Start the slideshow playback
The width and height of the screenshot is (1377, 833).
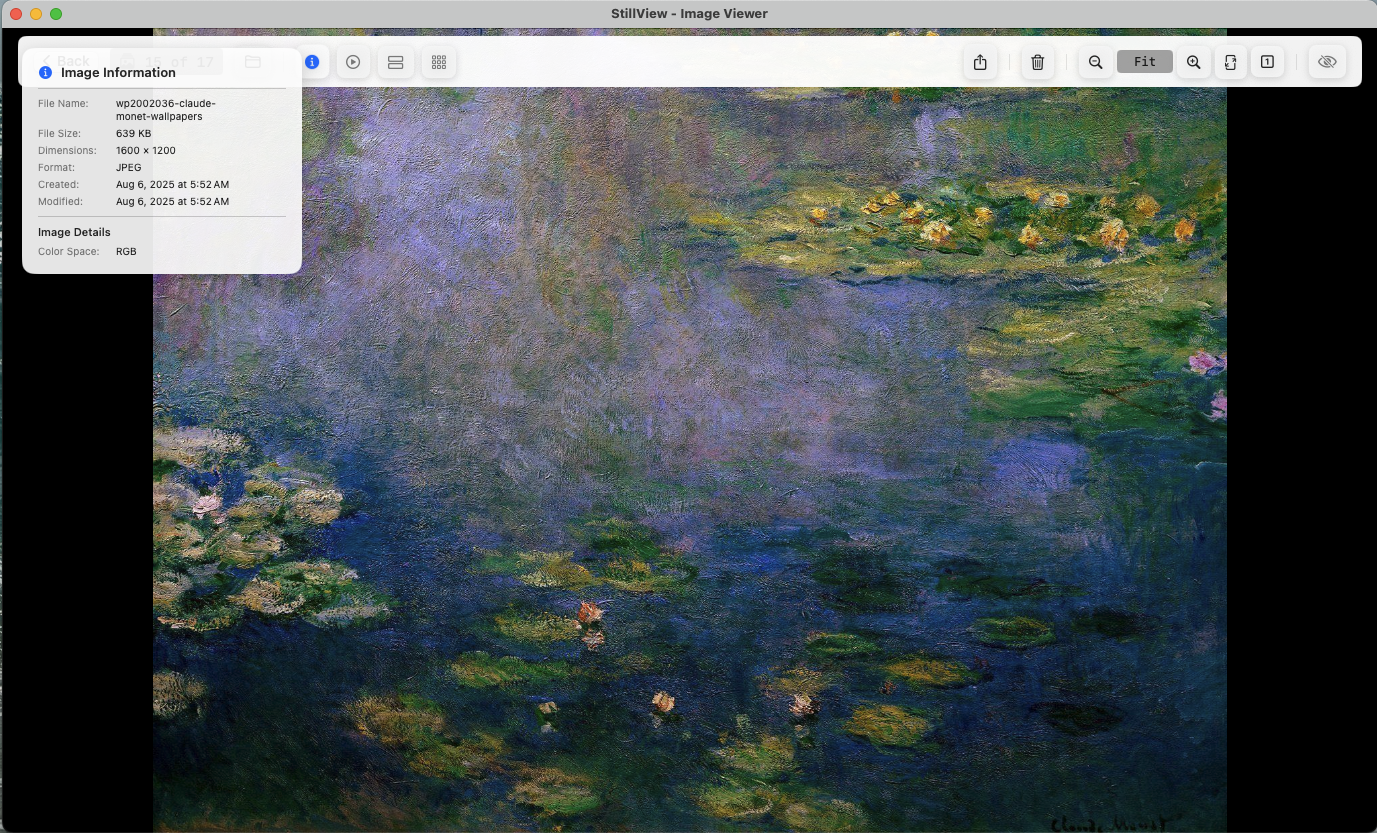tap(353, 62)
